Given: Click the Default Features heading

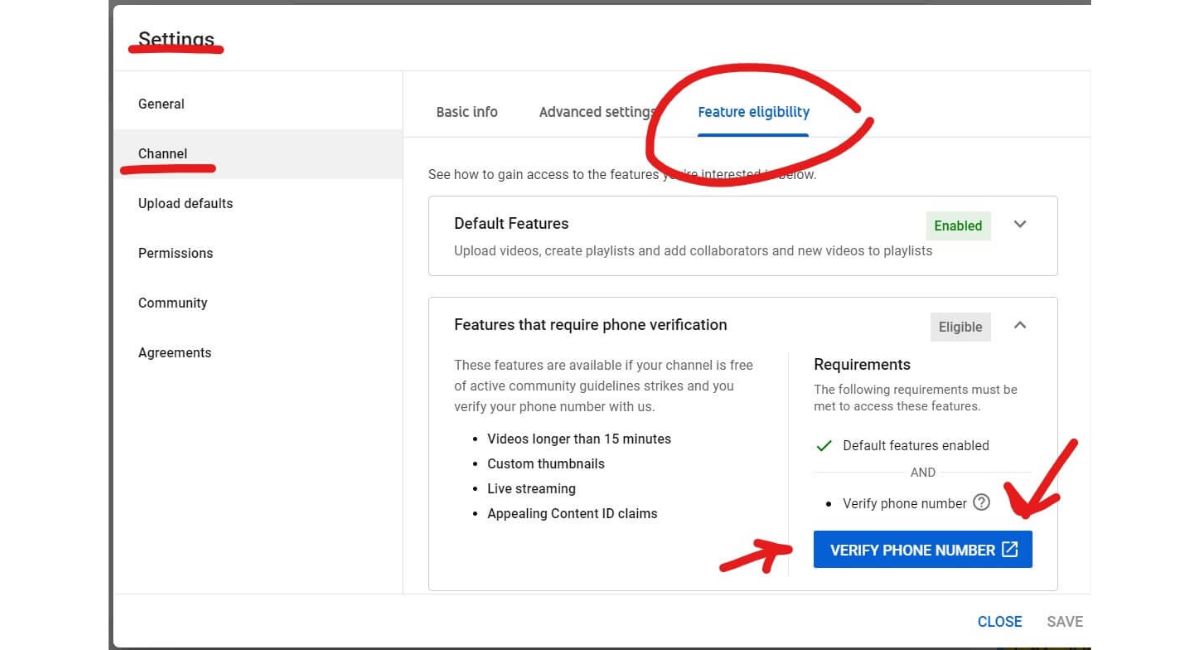Looking at the screenshot, I should tap(511, 224).
